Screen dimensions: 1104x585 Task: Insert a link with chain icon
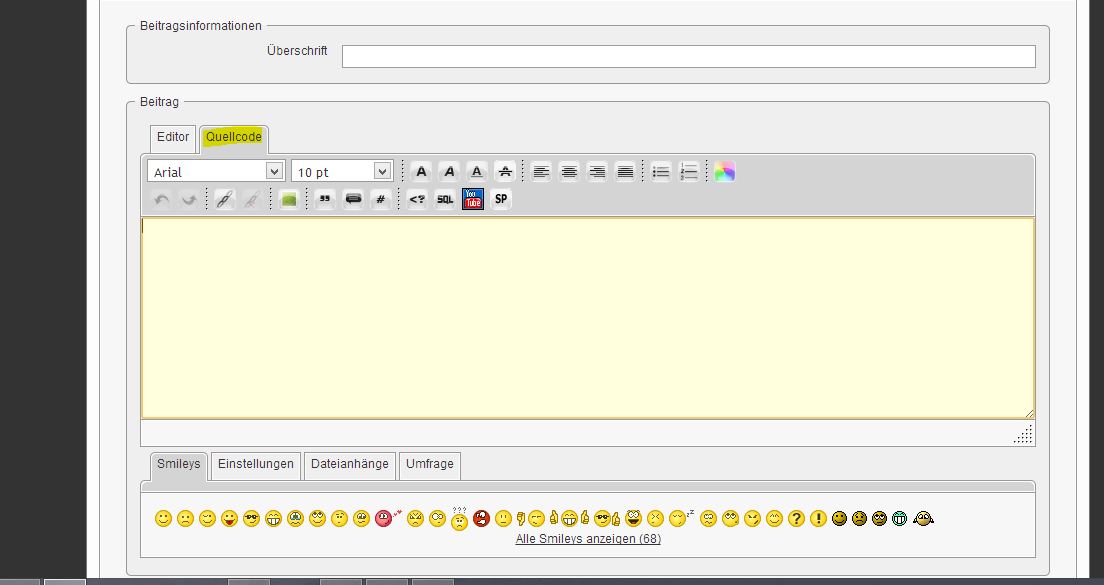[224, 199]
